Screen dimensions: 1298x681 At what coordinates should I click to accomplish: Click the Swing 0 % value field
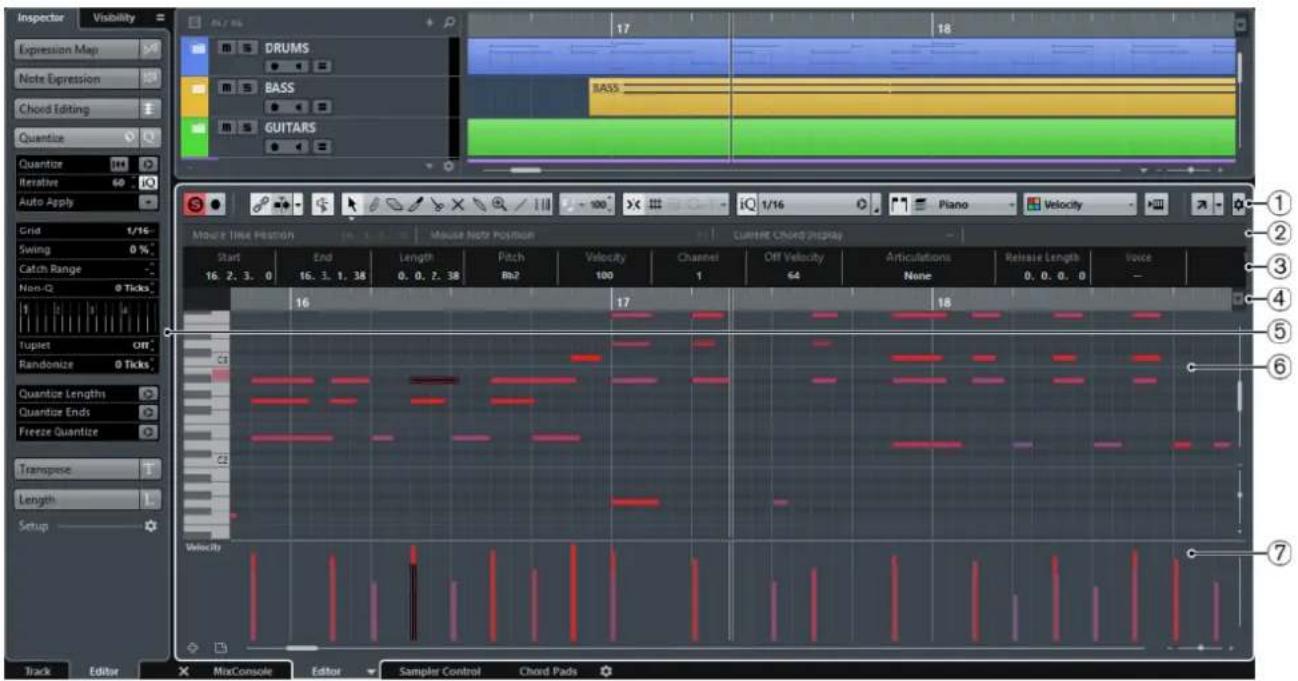point(87,249)
